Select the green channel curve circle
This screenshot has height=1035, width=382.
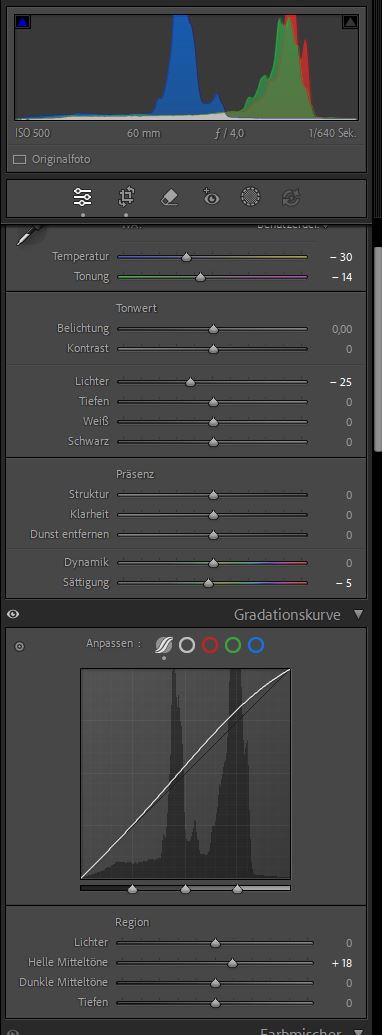coord(233,645)
